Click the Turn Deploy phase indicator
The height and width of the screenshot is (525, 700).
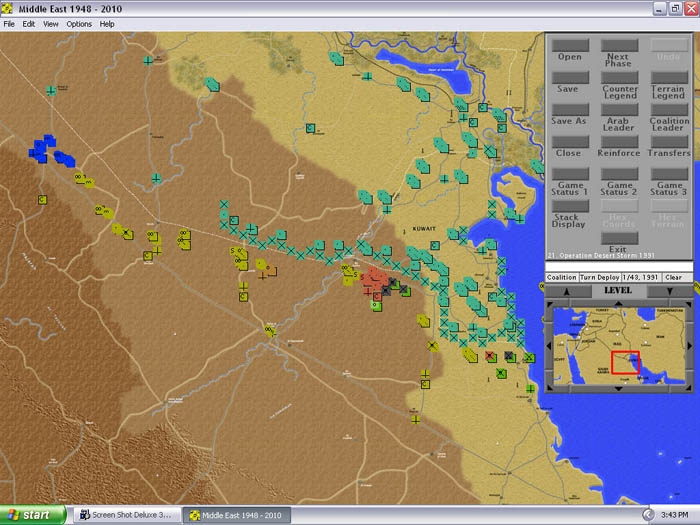600,277
